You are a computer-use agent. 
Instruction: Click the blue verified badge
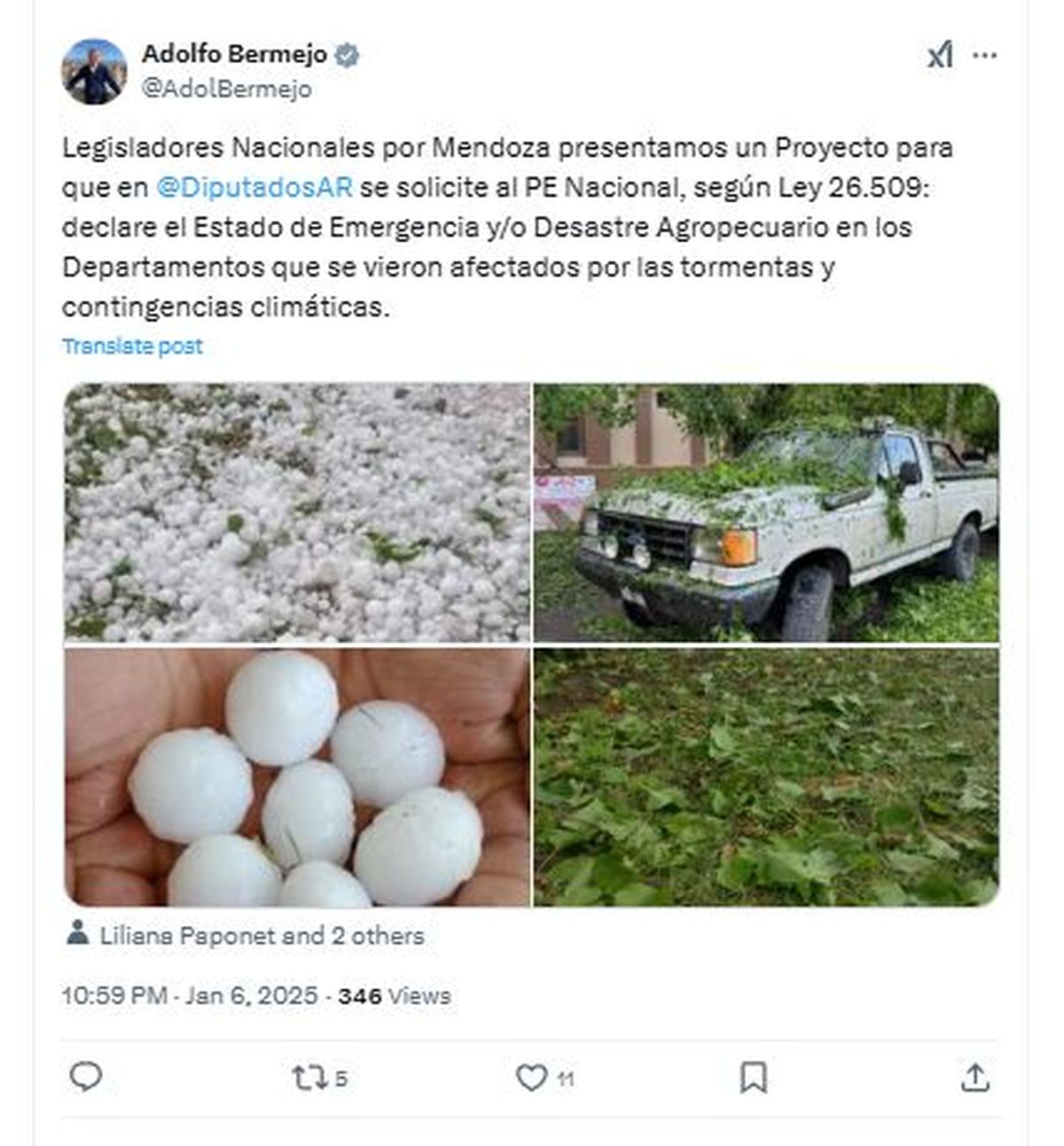point(347,55)
